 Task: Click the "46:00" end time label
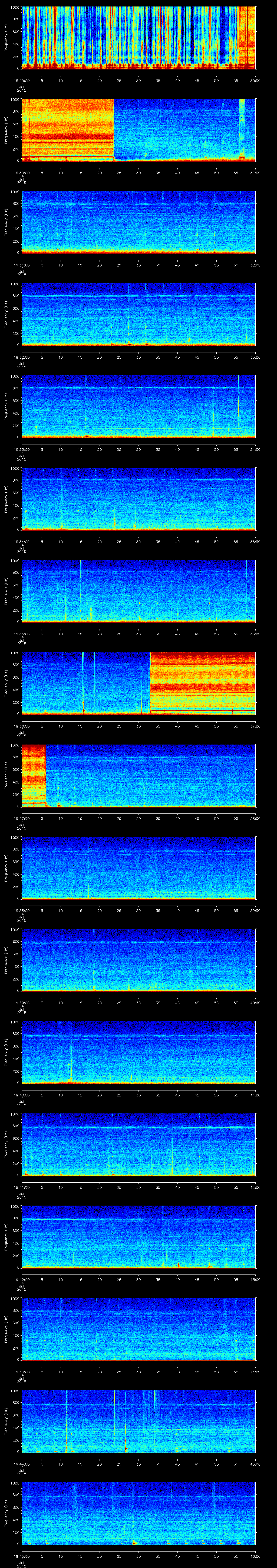255,1556
